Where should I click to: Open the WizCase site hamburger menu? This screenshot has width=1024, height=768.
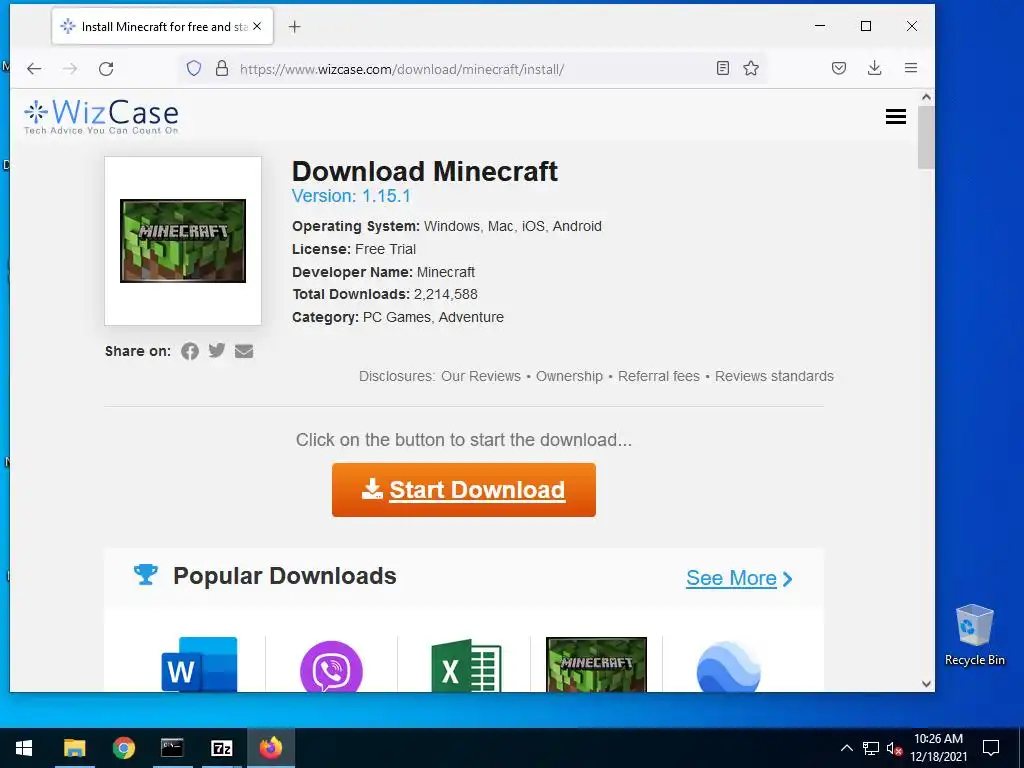click(895, 116)
